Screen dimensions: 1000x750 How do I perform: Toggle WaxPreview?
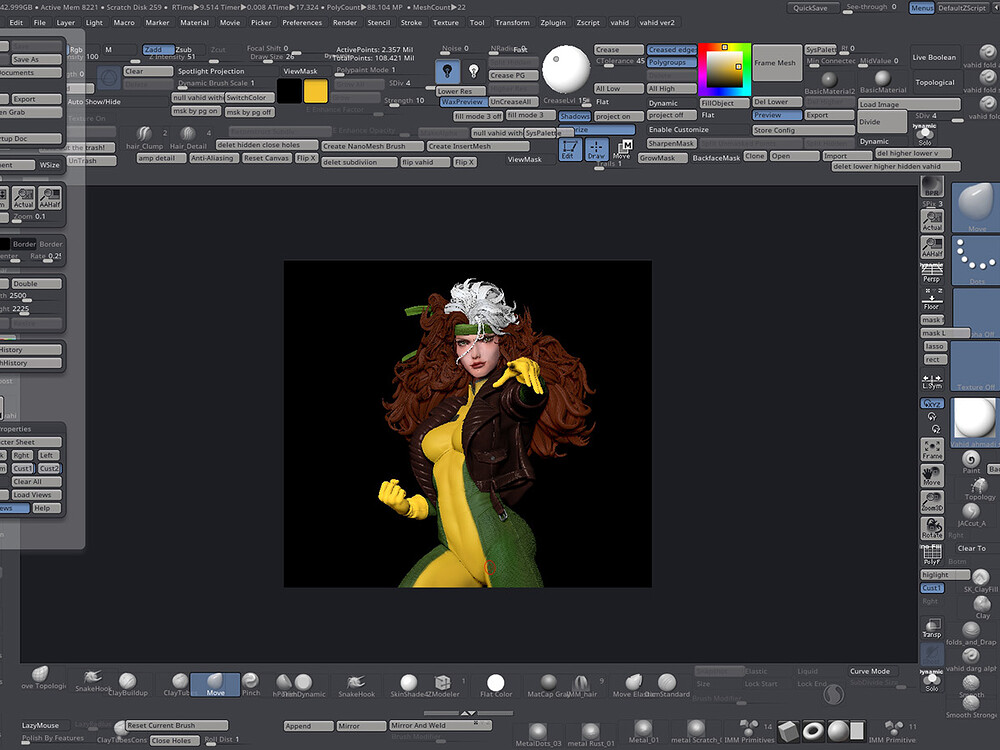coord(464,101)
